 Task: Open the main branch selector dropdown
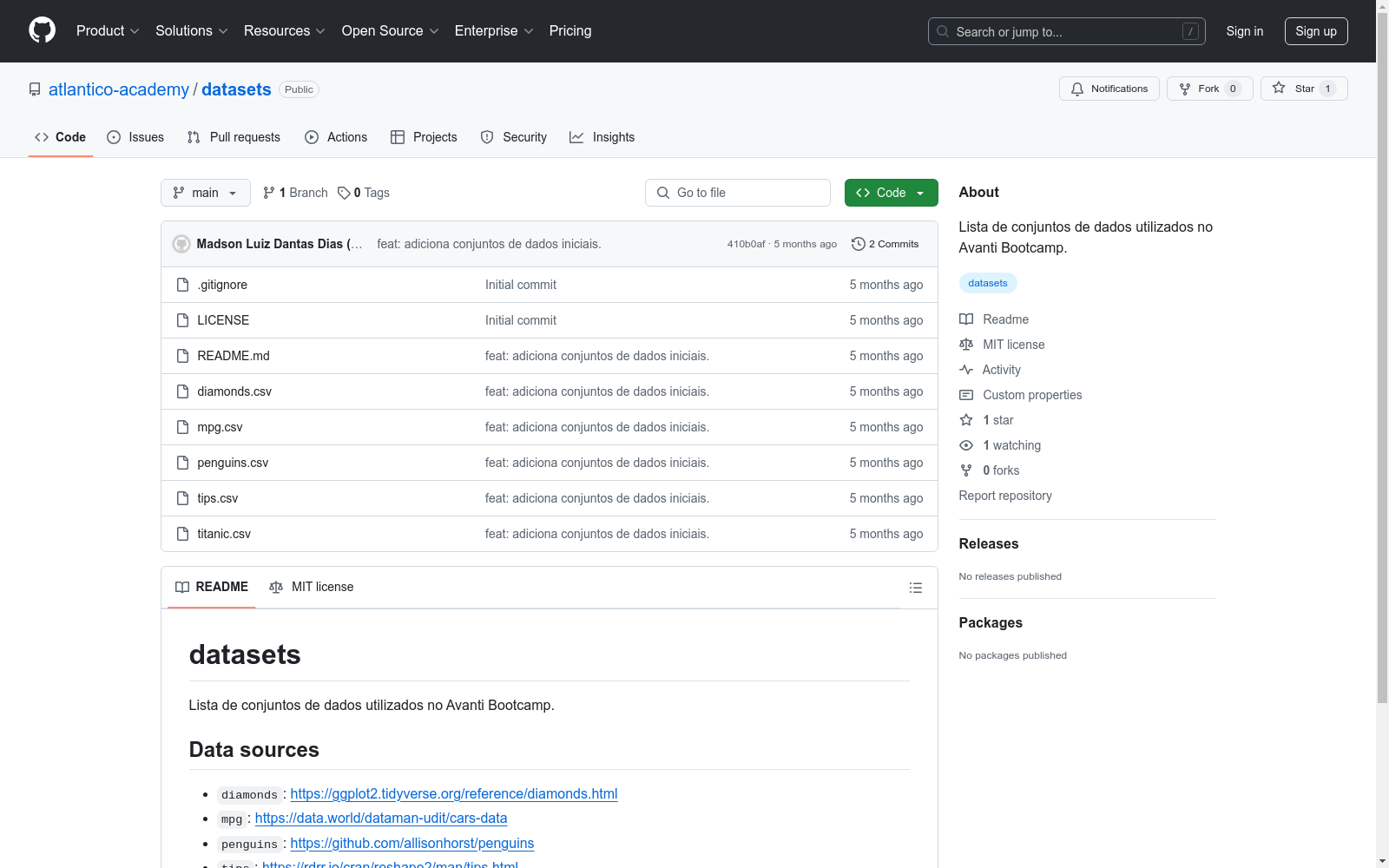206,193
